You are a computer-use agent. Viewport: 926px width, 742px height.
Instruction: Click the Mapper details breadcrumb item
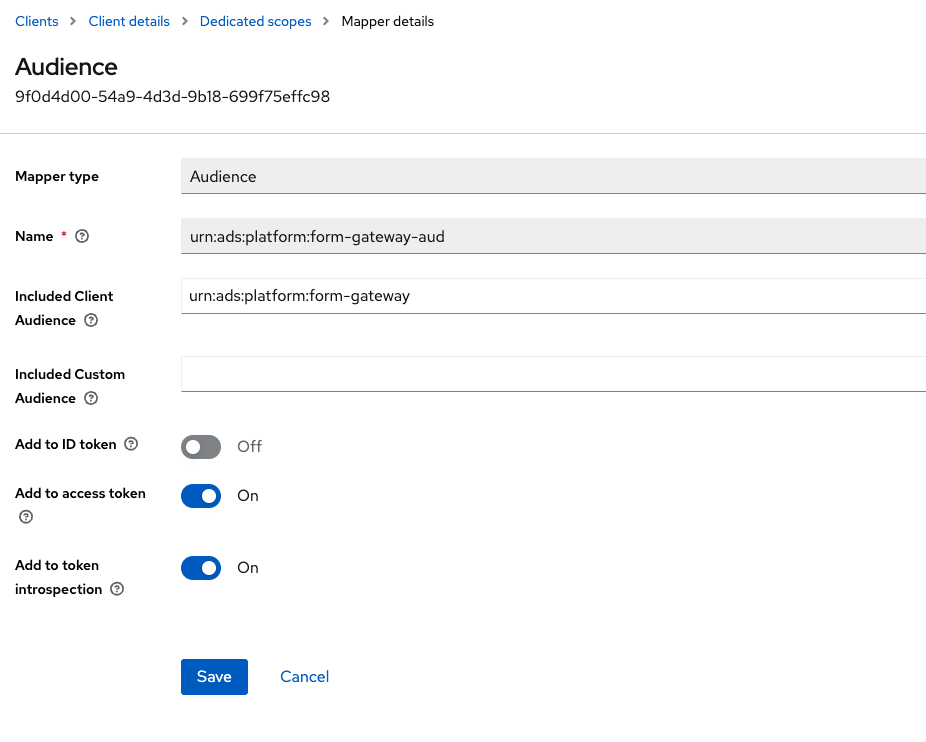coord(387,21)
